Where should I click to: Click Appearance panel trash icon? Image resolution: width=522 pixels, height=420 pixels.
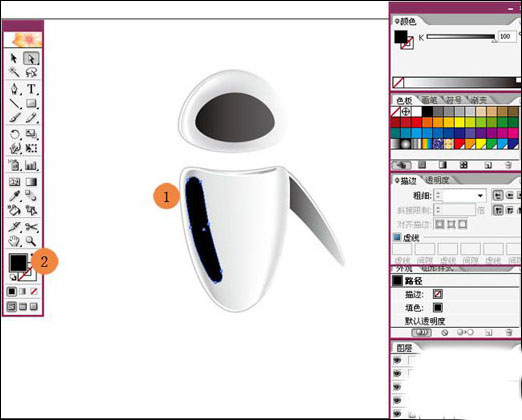click(509, 332)
